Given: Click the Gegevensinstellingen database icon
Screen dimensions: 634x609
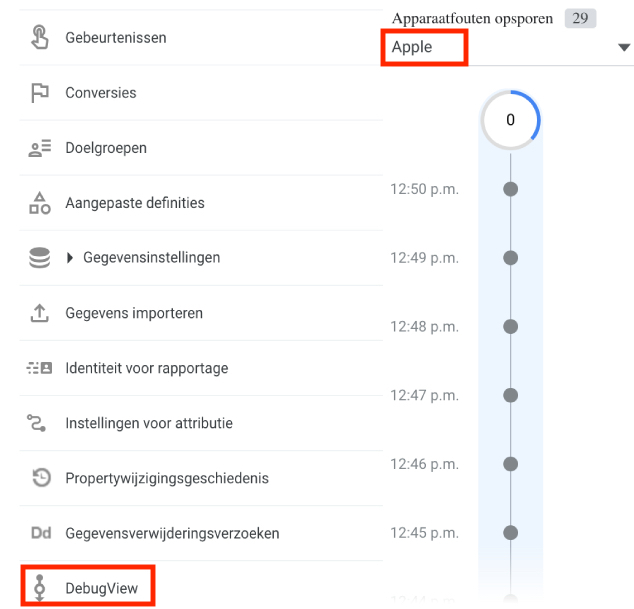Looking at the screenshot, I should coord(40,258).
